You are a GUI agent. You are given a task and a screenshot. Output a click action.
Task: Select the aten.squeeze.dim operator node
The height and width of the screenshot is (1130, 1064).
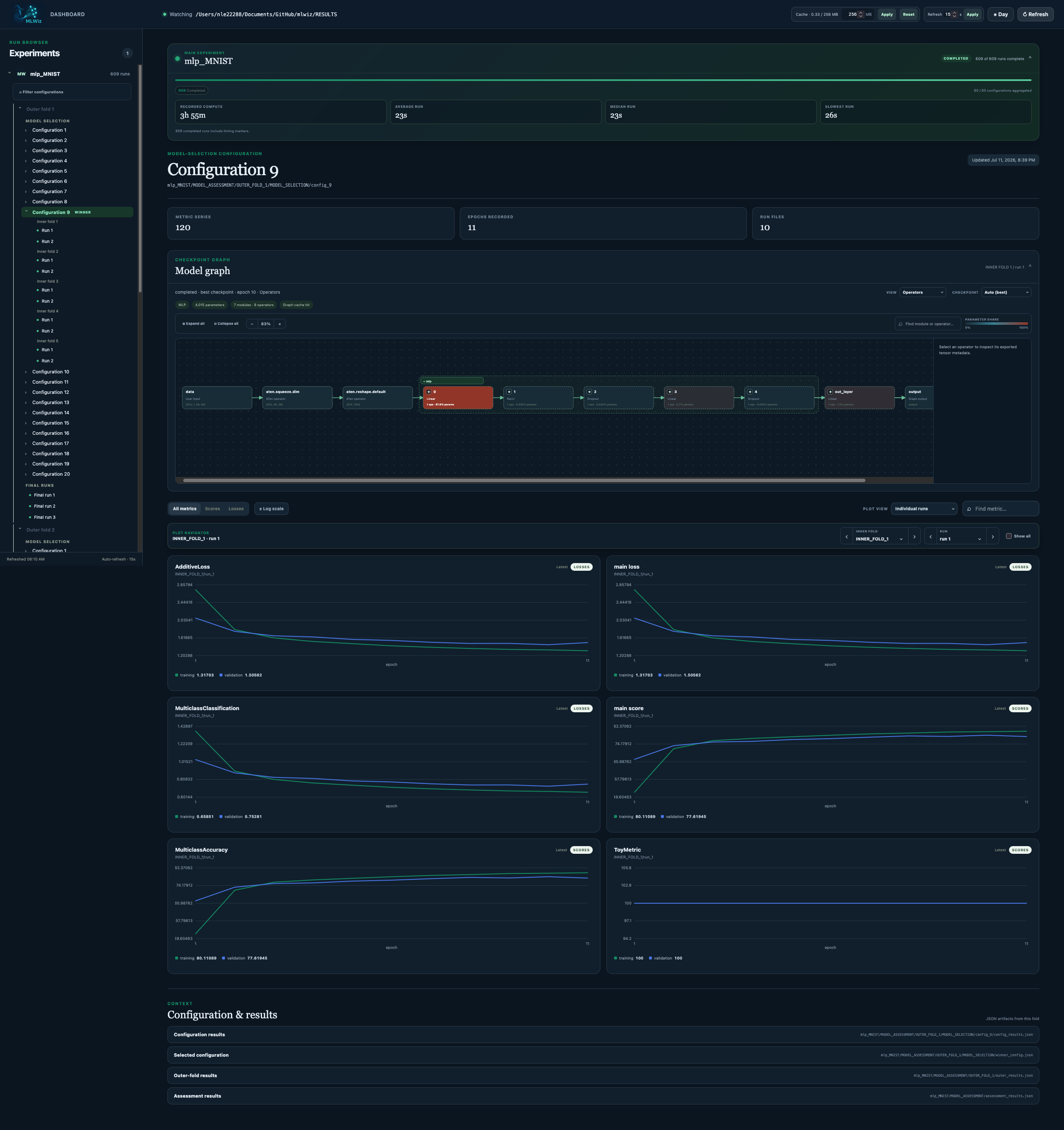pyautogui.click(x=298, y=397)
